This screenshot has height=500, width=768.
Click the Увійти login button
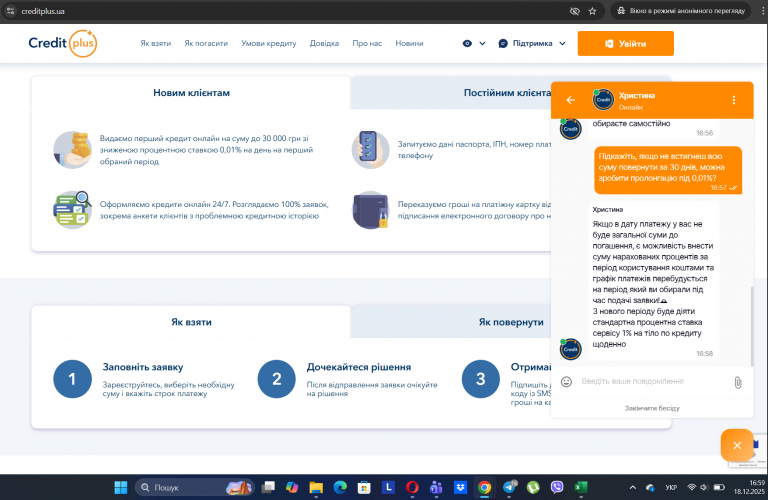tap(625, 44)
